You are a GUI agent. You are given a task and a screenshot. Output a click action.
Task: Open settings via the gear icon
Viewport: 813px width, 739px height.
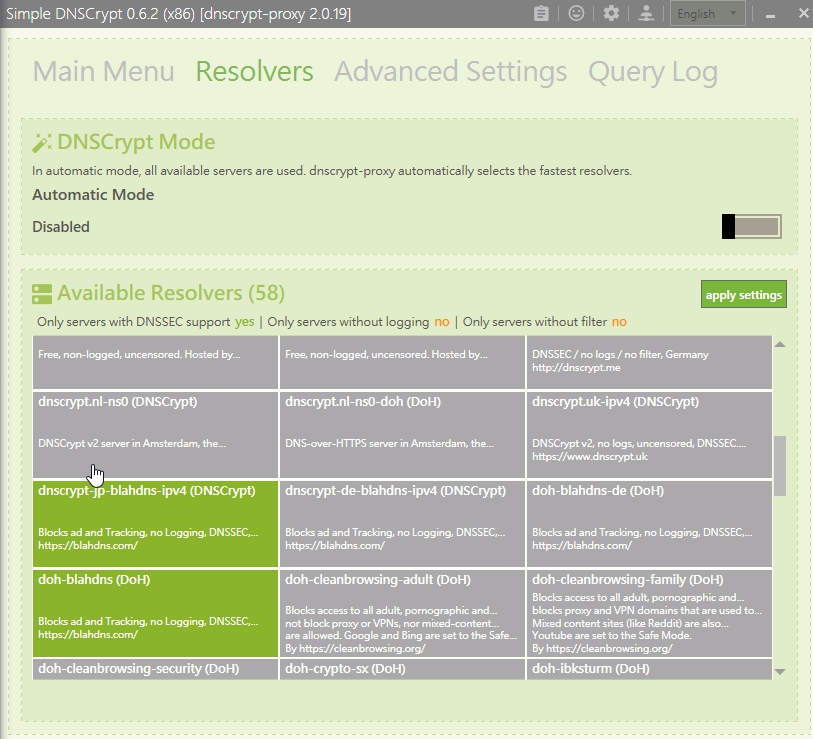coord(611,14)
